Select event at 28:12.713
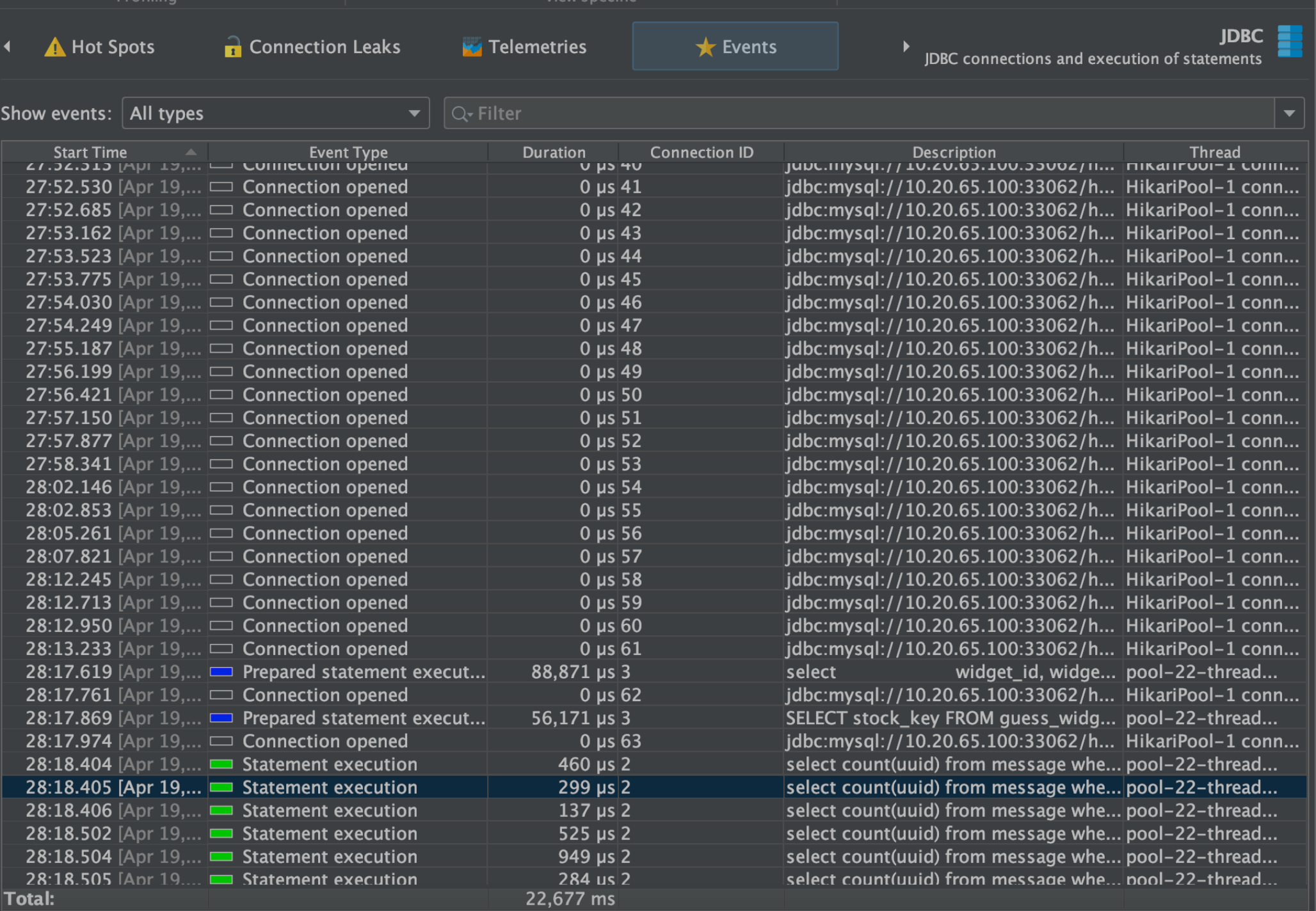The width and height of the screenshot is (1316, 911). [654, 603]
